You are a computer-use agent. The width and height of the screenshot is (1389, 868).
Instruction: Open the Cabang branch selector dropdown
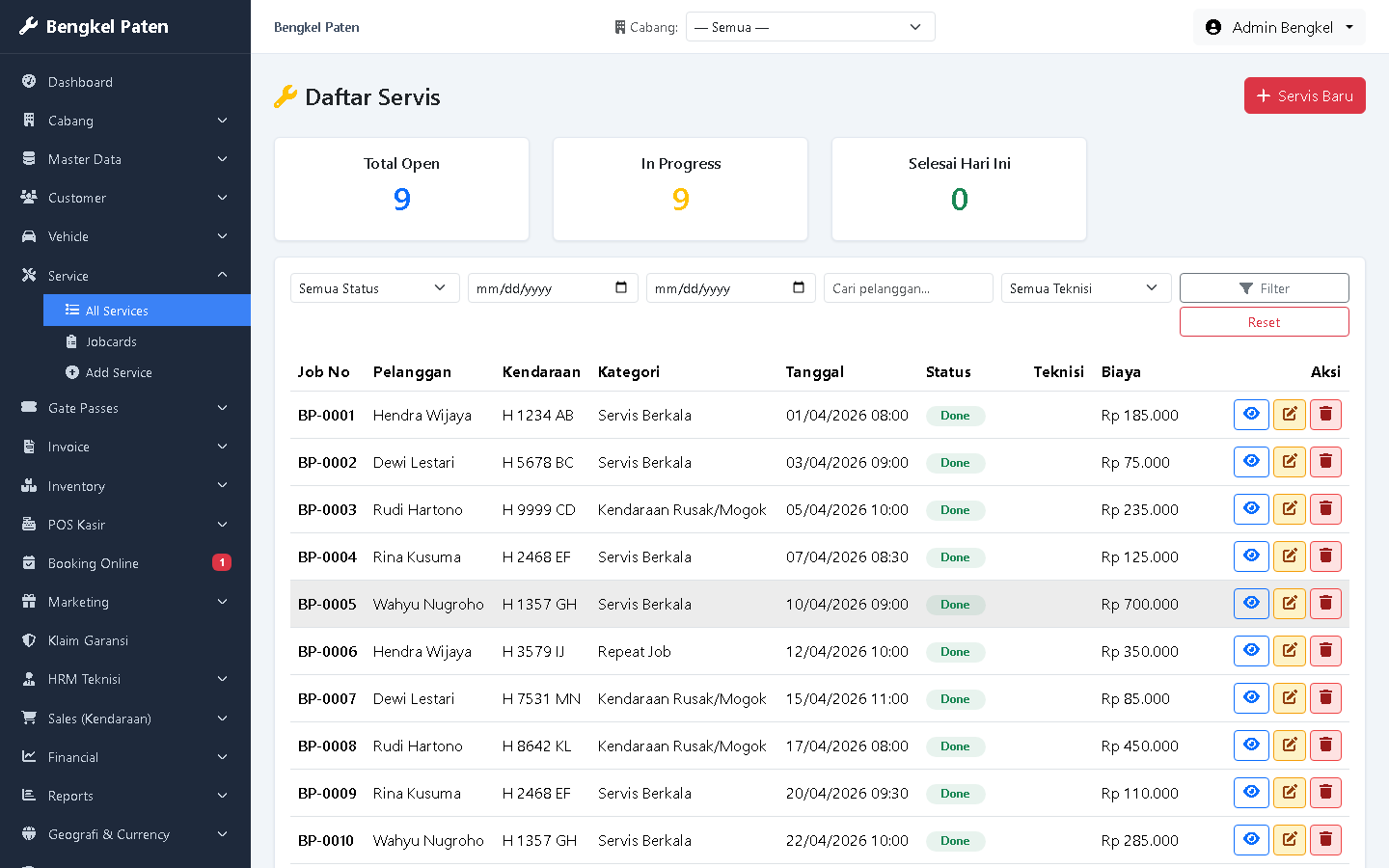tap(810, 27)
